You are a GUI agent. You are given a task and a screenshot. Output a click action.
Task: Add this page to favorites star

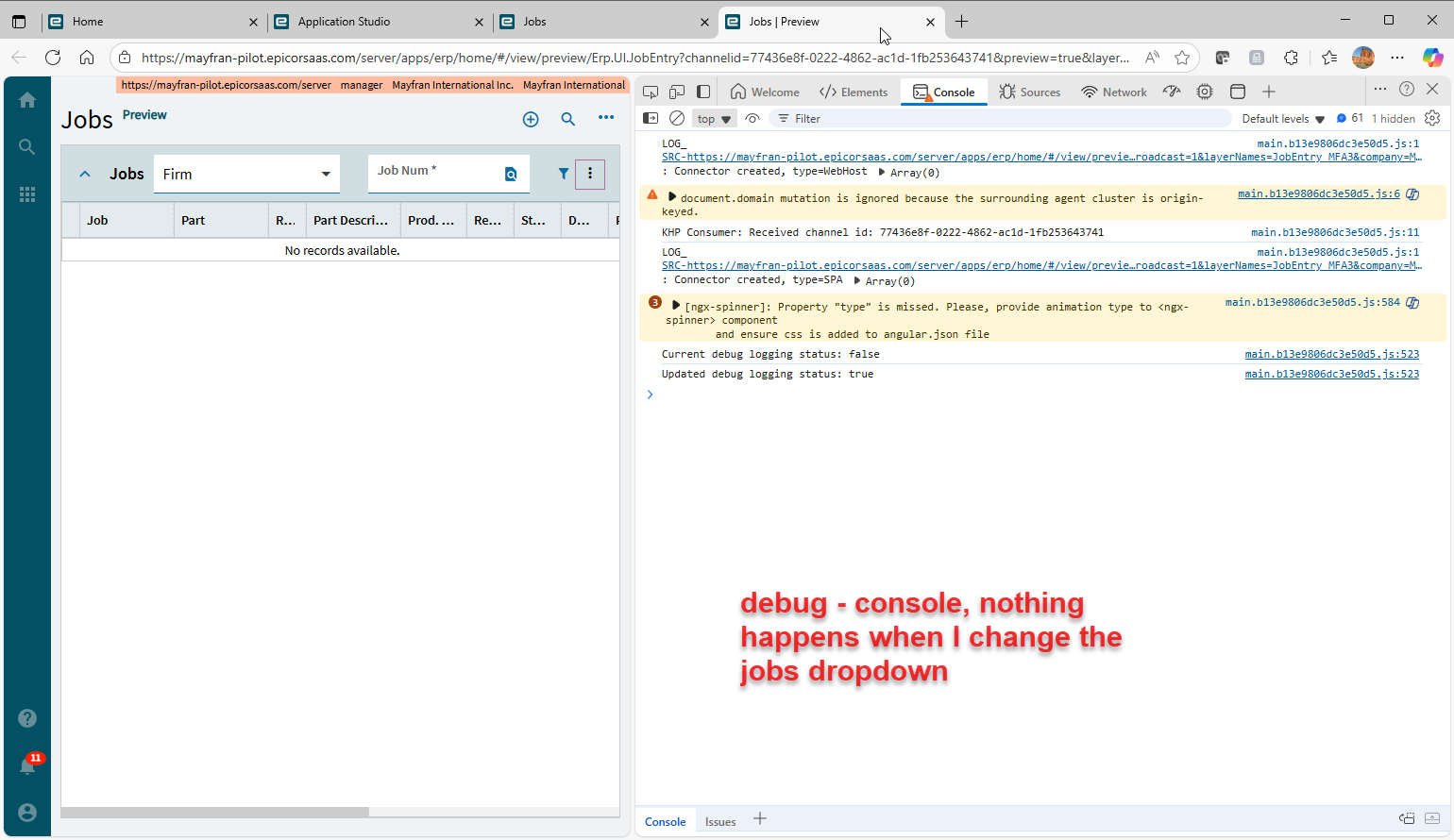tap(1182, 58)
